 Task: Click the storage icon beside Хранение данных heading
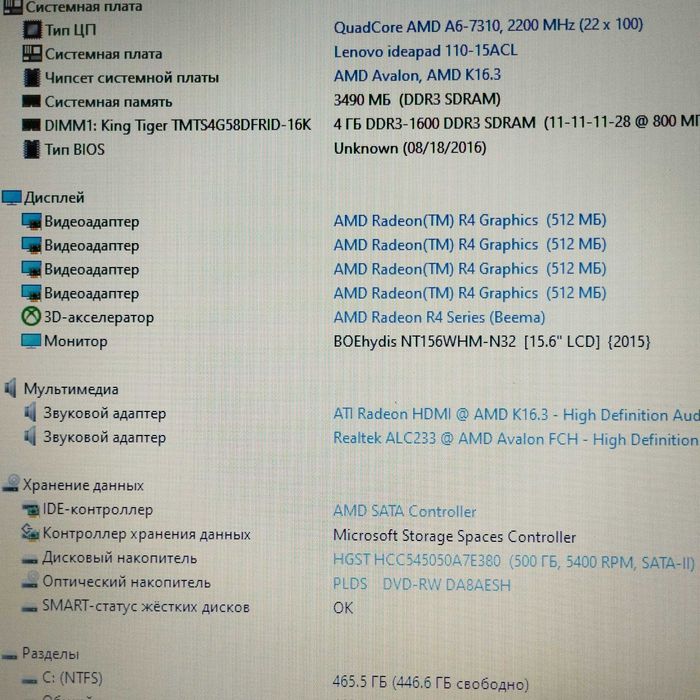coord(11,483)
